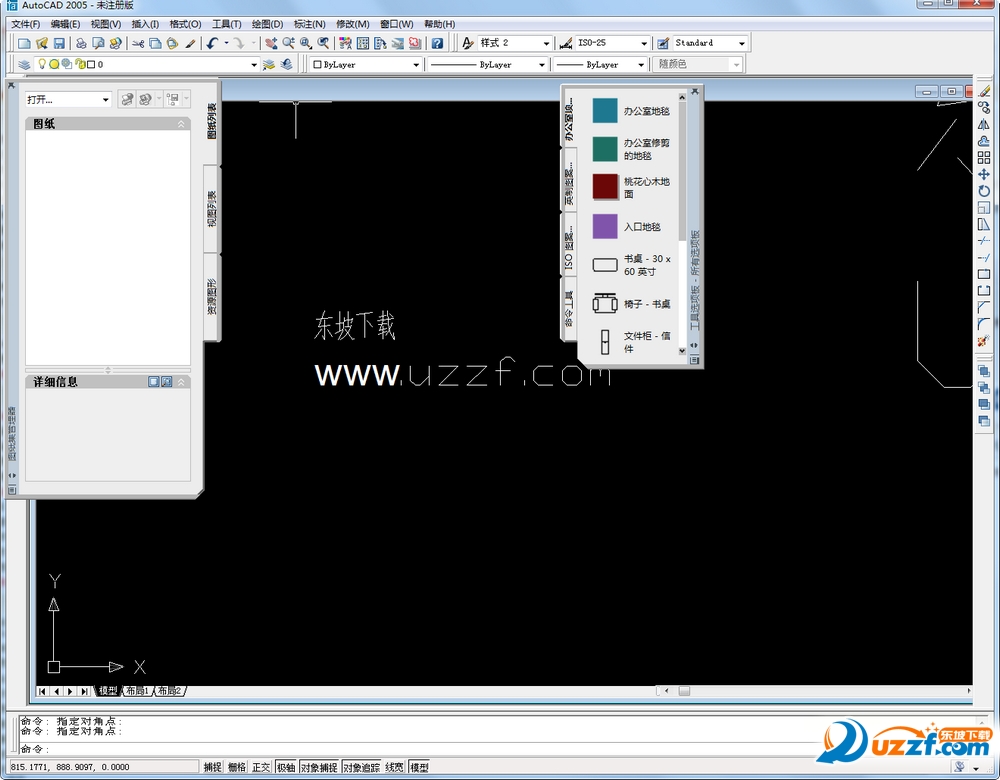Click the Open file toolbar icon
Image resolution: width=1000 pixels, height=780 pixels.
tap(42, 43)
